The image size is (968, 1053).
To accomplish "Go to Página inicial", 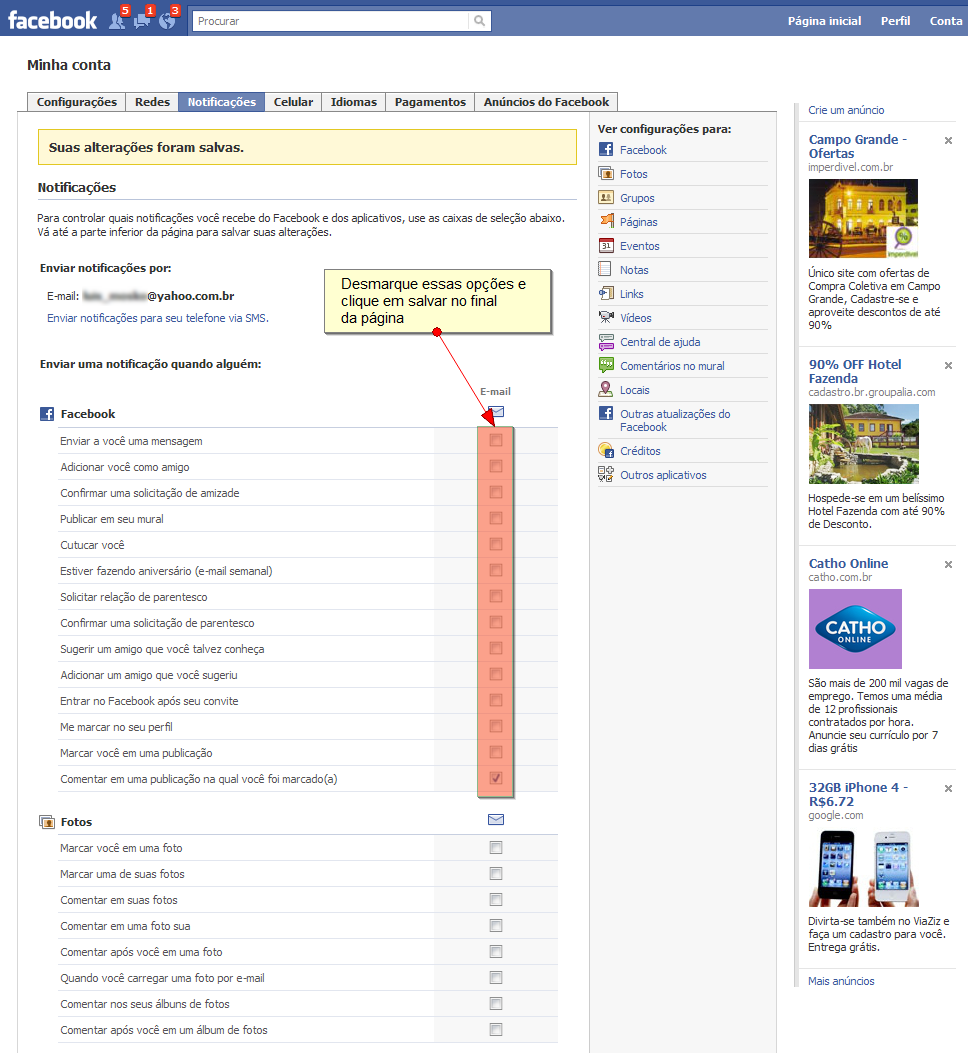I will coord(824,21).
